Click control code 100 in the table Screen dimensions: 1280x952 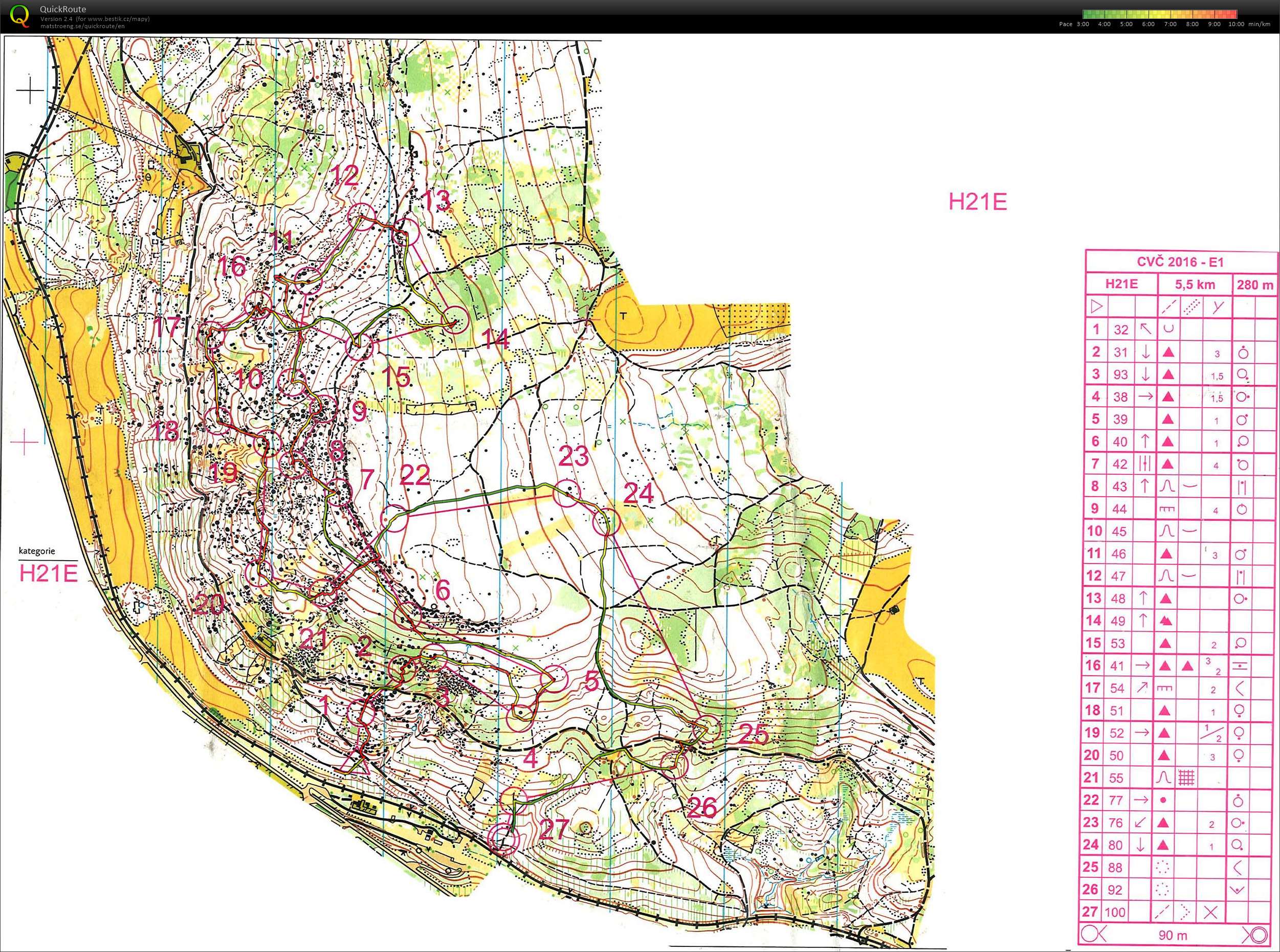(x=1115, y=912)
